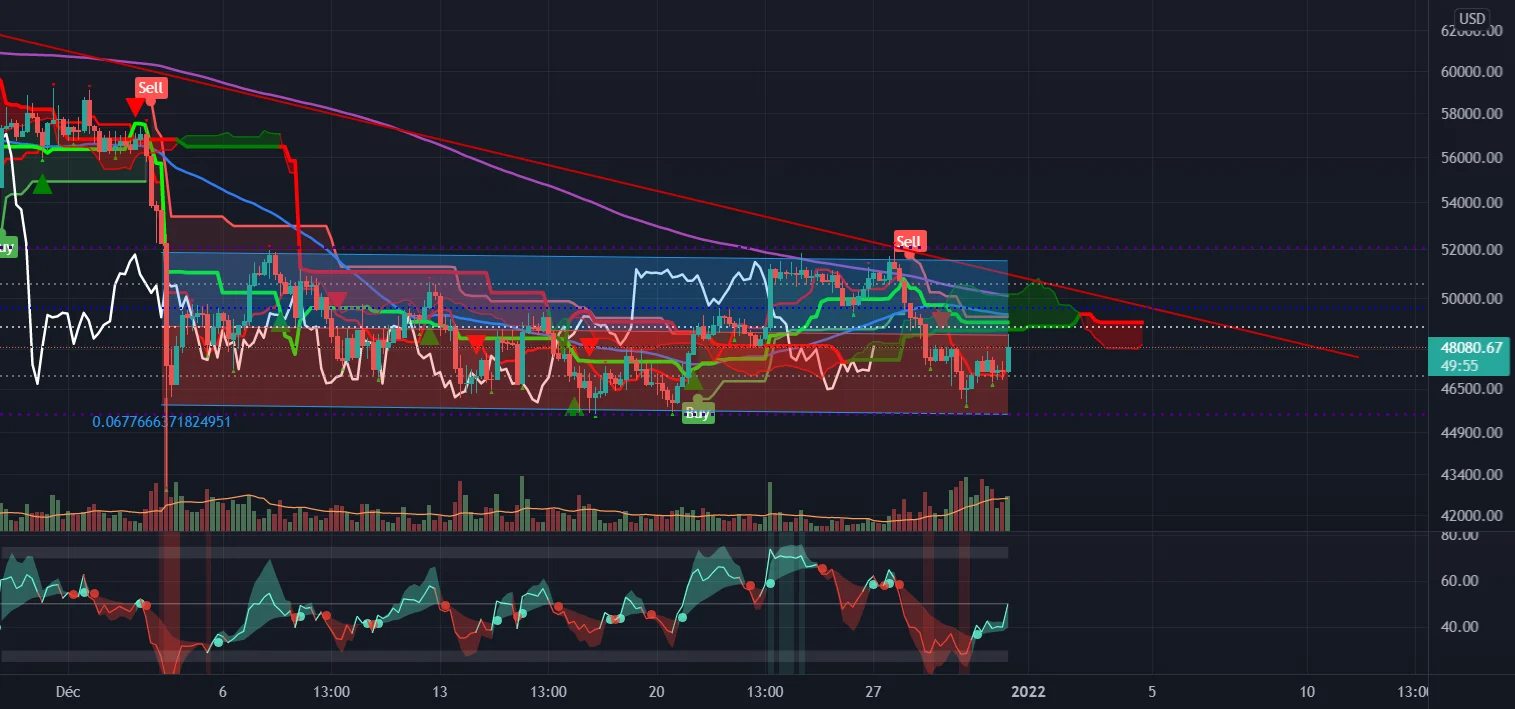
Task: Click the 20 date on time axis
Action: coord(657,691)
